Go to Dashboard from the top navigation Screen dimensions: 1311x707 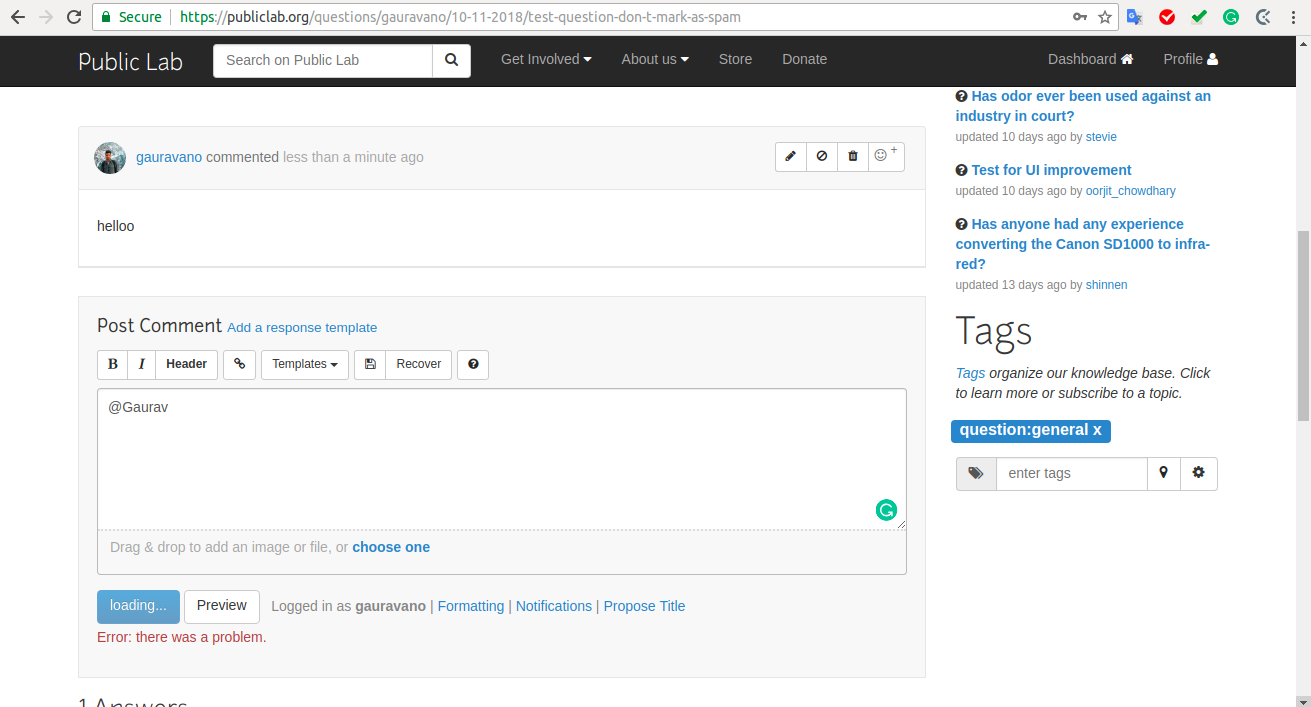1090,59
